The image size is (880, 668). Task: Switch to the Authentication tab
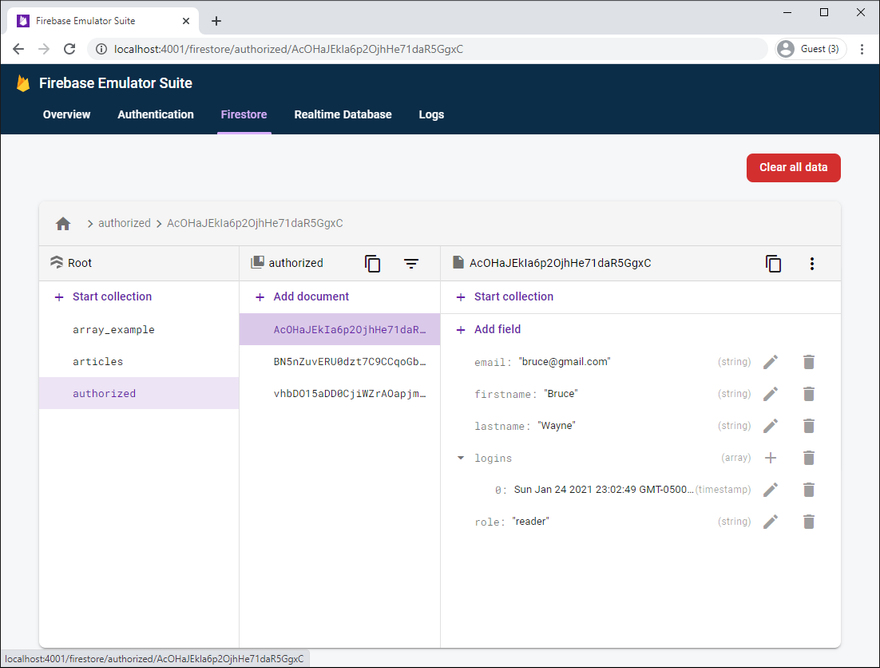(x=155, y=115)
